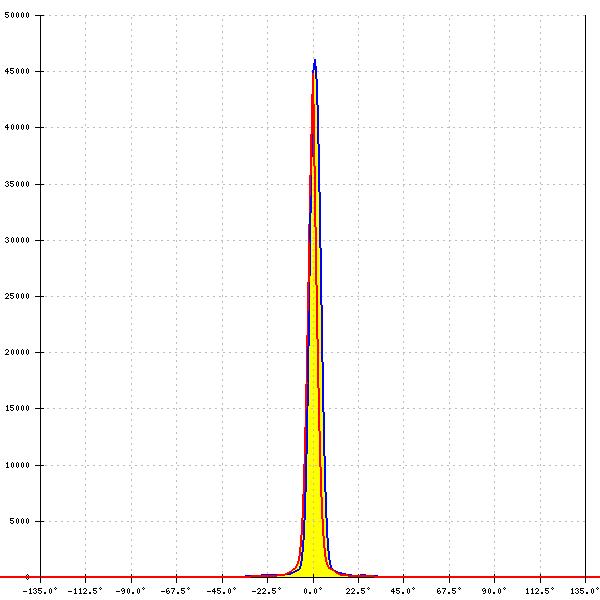This screenshot has height=600, width=600.
Task: Click the y-axis label 40000
Action: 17,127
